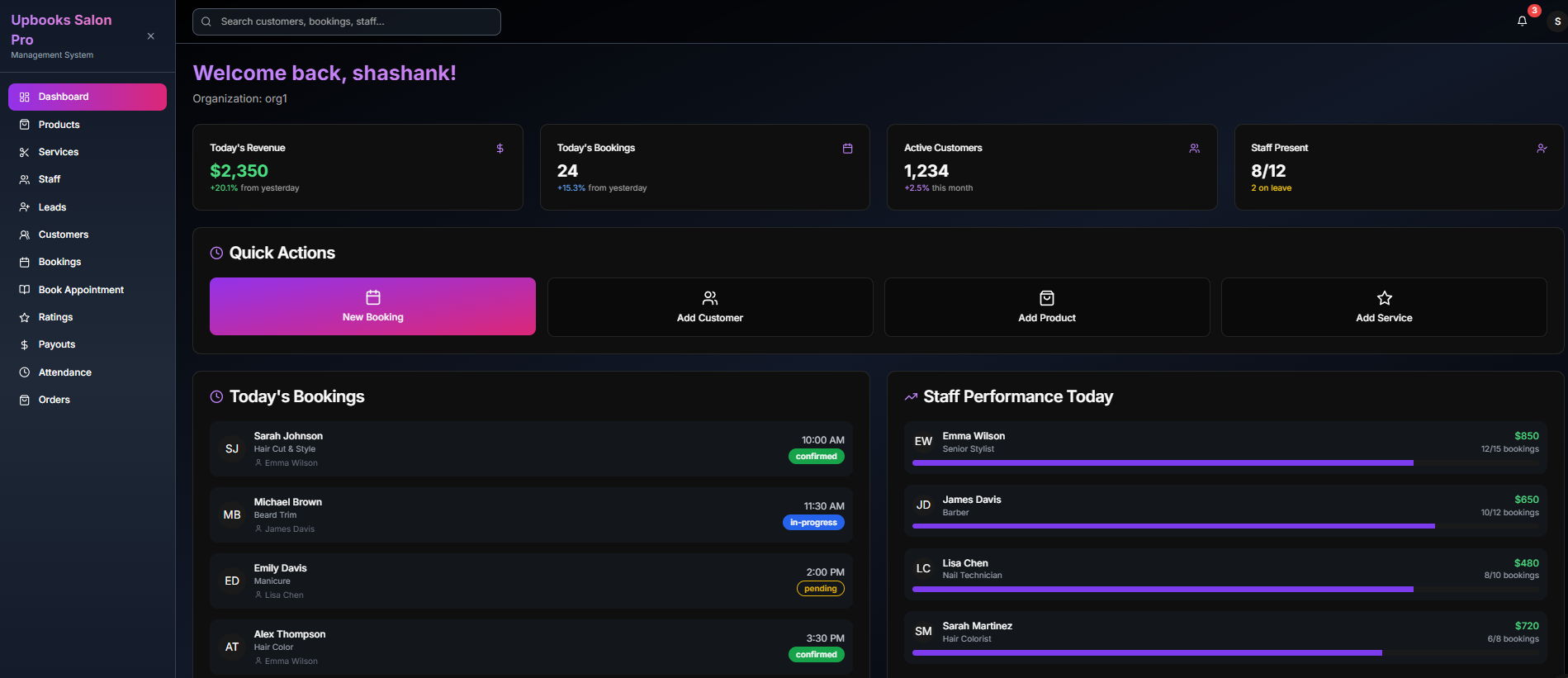Navigate to Payouts
The image size is (1568, 678).
88,344
